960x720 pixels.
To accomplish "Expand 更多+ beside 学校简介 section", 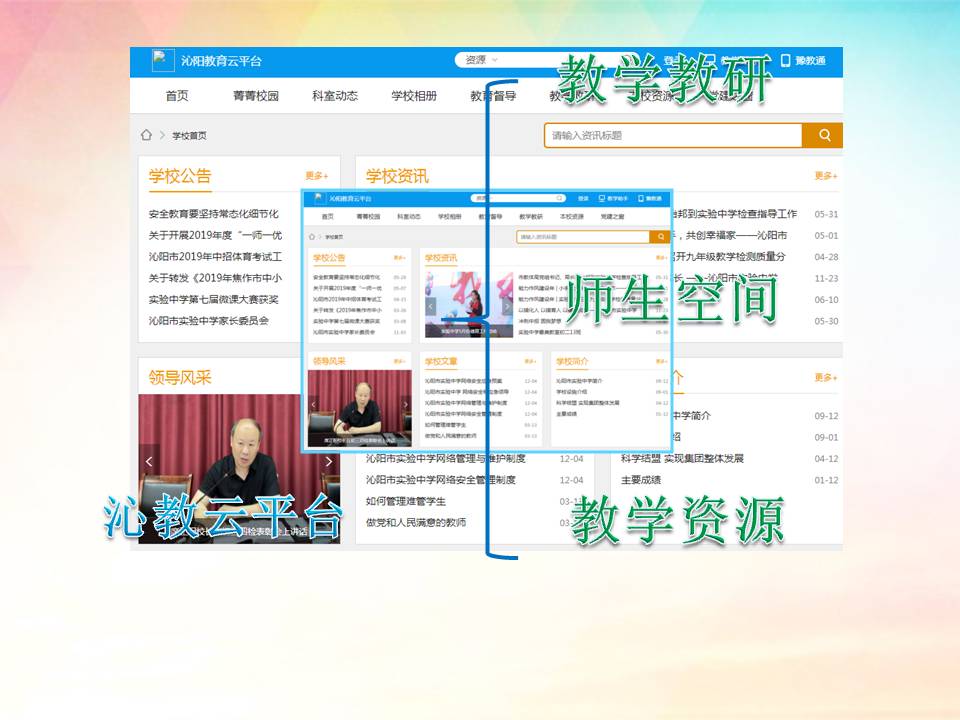I will click(825, 378).
